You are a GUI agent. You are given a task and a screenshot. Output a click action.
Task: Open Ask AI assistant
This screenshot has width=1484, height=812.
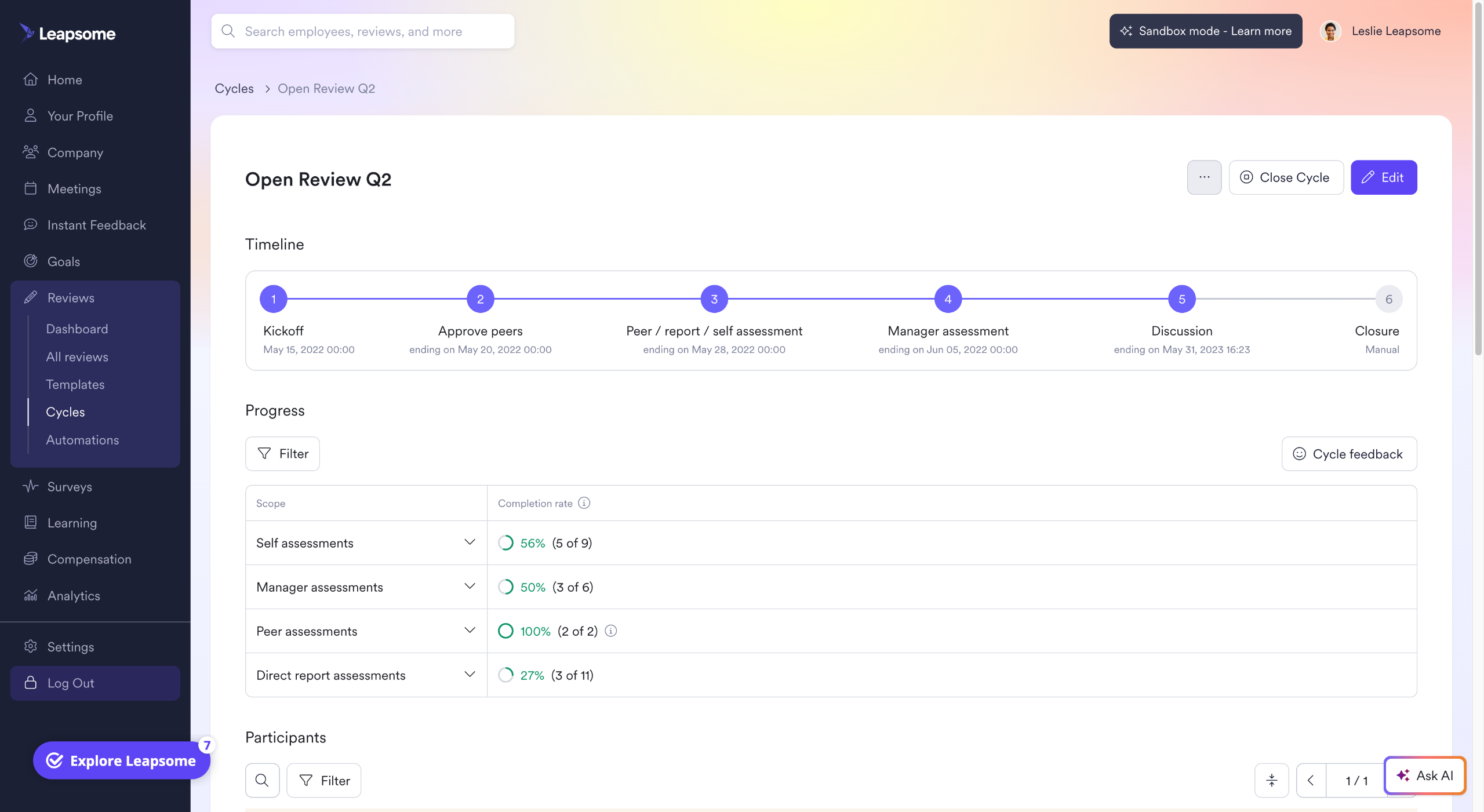point(1424,775)
